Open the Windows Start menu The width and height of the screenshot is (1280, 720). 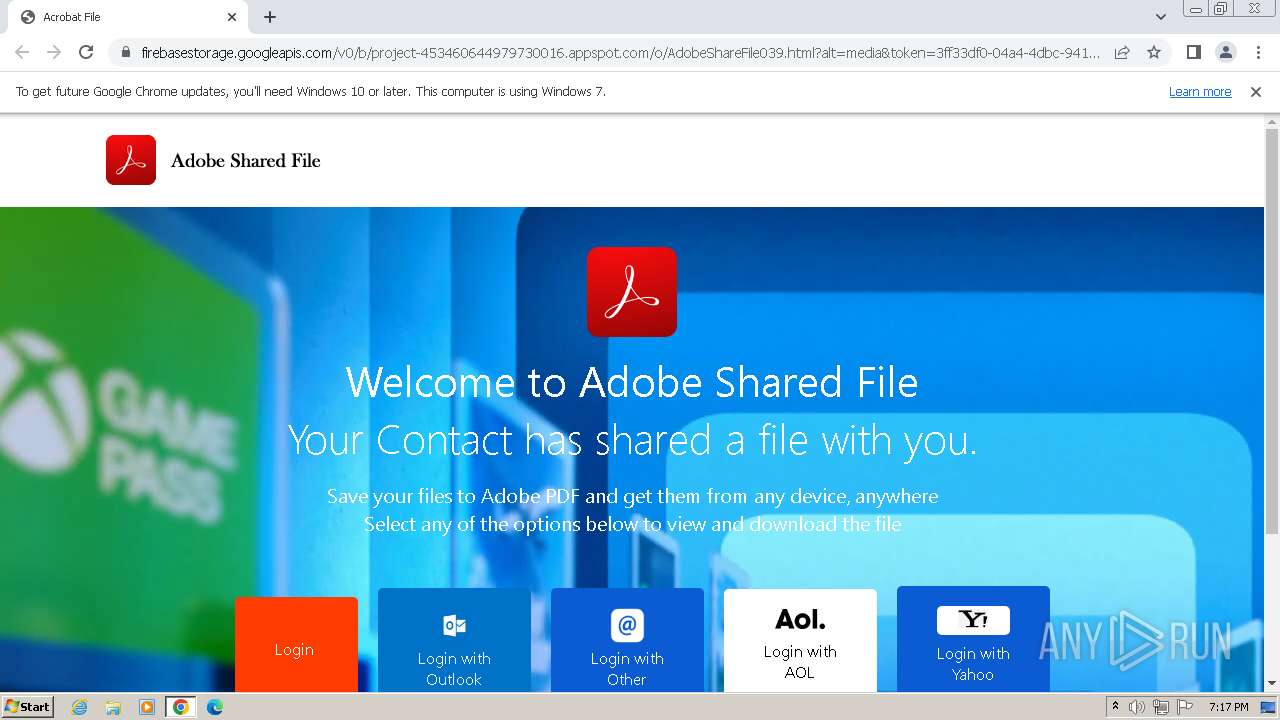coord(28,706)
